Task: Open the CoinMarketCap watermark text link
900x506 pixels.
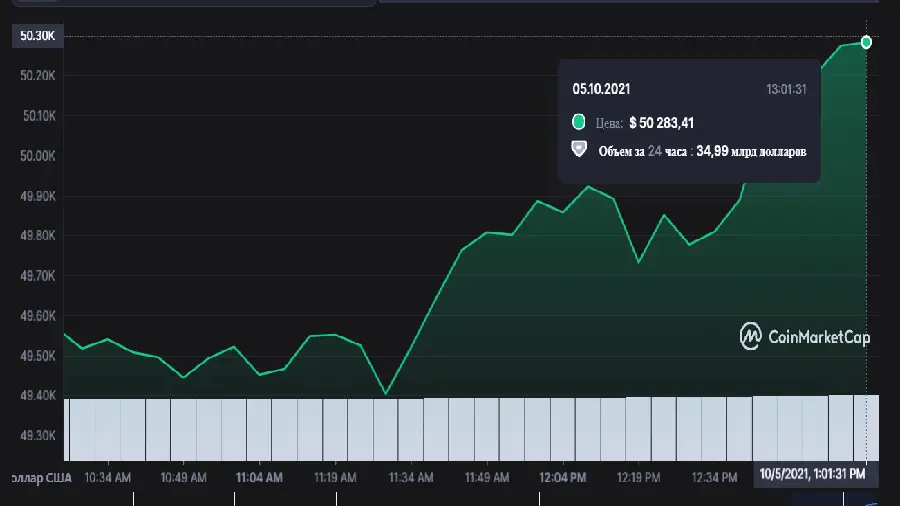Action: [818, 337]
